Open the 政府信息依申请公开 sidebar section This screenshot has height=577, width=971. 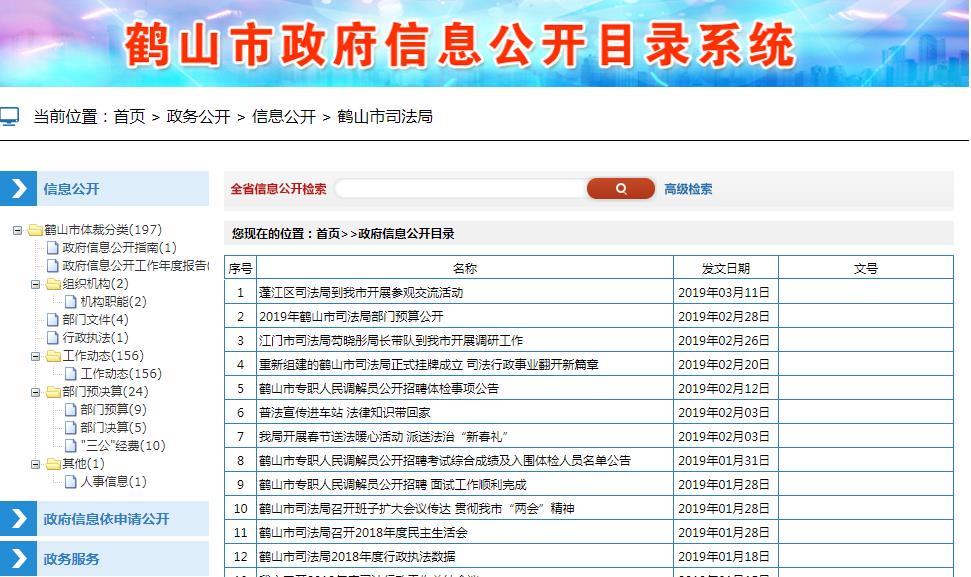click(106, 519)
